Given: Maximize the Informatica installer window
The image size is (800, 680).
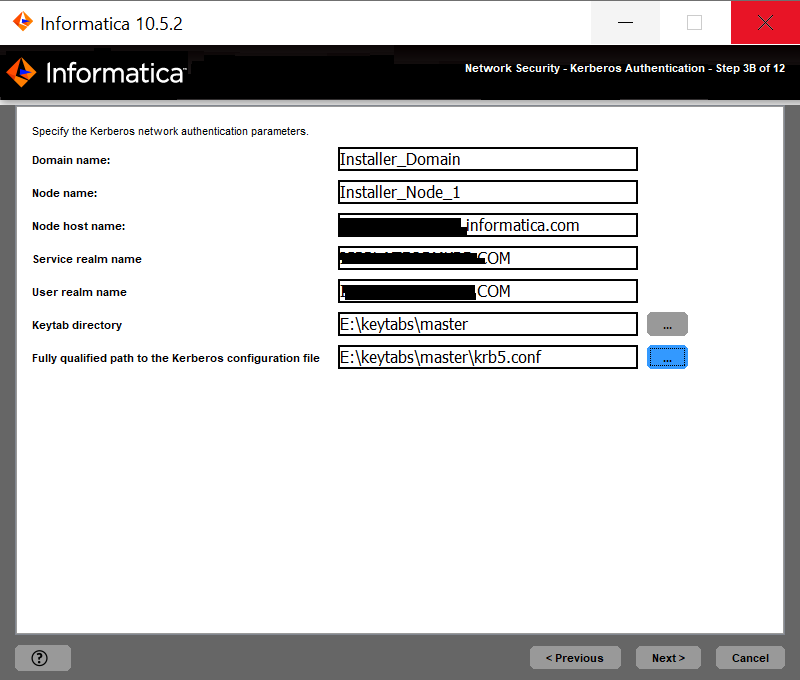Looking at the screenshot, I should click(x=694, y=22).
